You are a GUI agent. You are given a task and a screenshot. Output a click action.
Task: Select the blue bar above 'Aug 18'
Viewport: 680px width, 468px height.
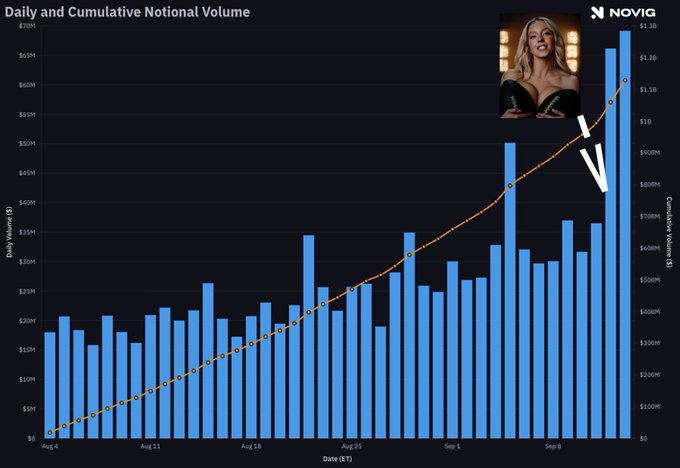pos(251,377)
